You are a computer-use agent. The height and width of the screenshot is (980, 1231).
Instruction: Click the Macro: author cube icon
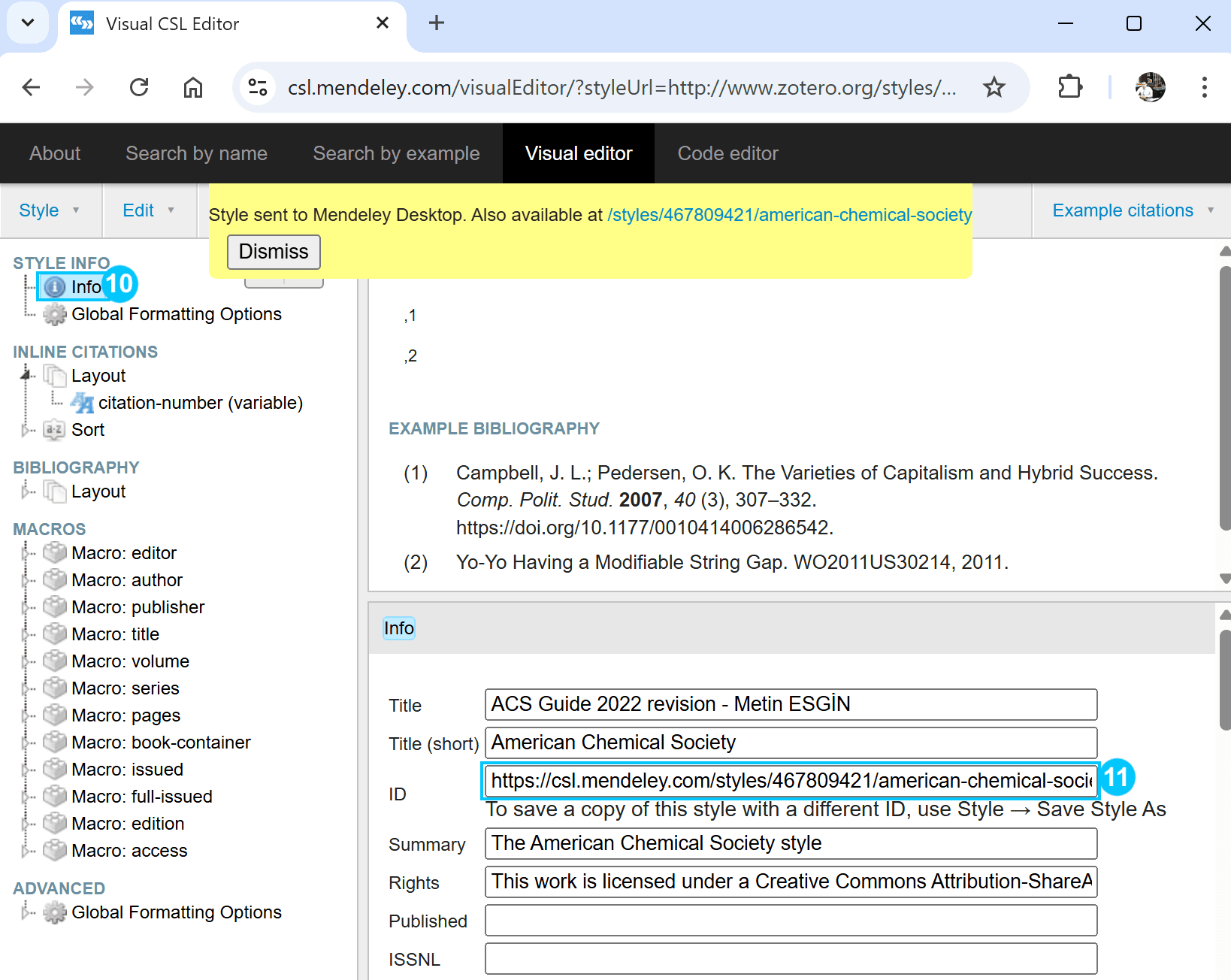[55, 580]
